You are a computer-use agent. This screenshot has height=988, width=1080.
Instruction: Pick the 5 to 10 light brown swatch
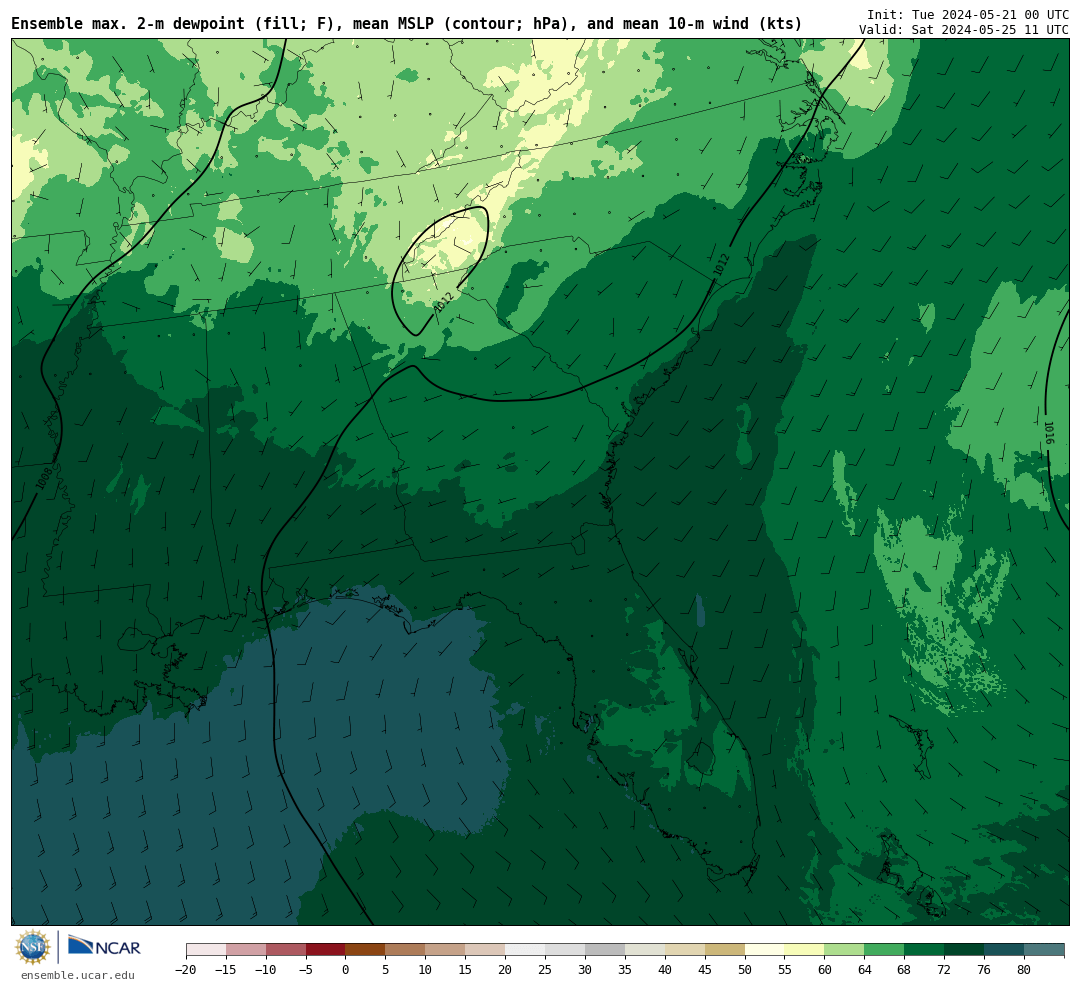[x=406, y=950]
